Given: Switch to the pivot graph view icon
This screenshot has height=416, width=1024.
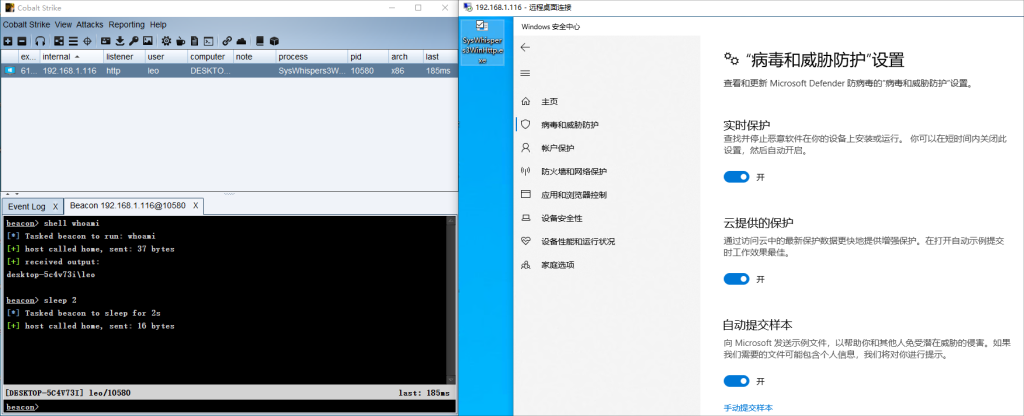Looking at the screenshot, I should click(59, 41).
